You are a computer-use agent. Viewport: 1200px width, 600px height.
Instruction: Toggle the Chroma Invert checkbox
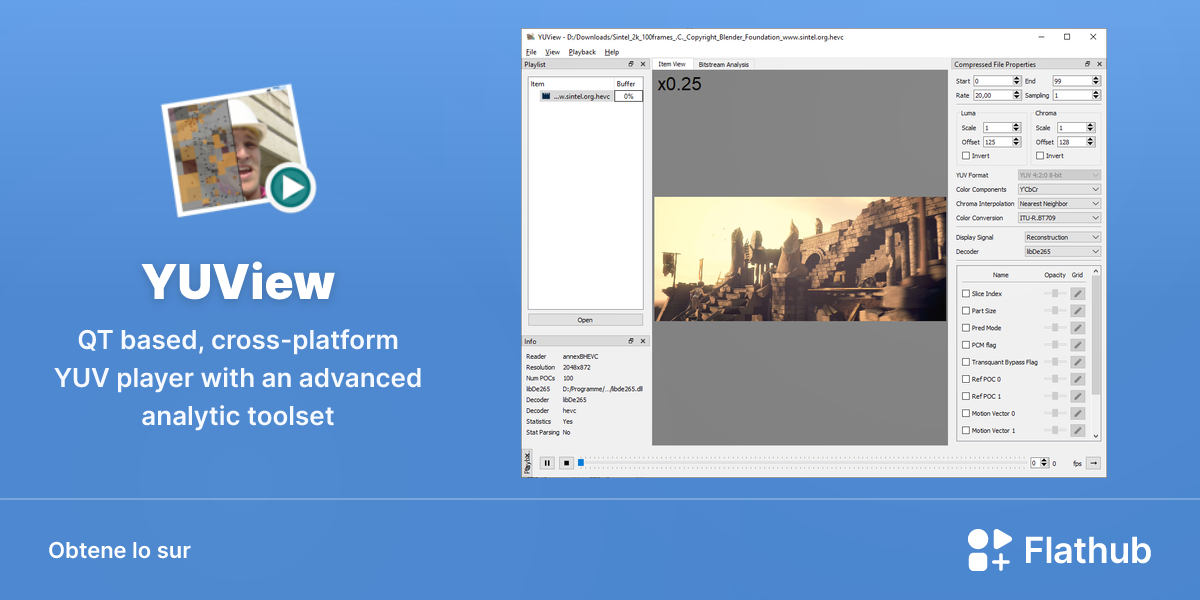[x=1040, y=156]
